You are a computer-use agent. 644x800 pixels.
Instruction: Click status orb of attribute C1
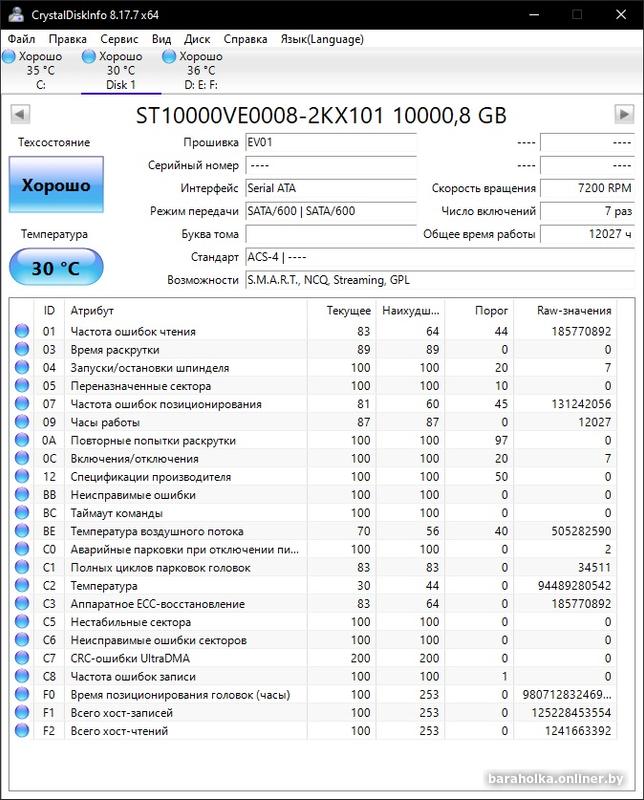pos(22,567)
